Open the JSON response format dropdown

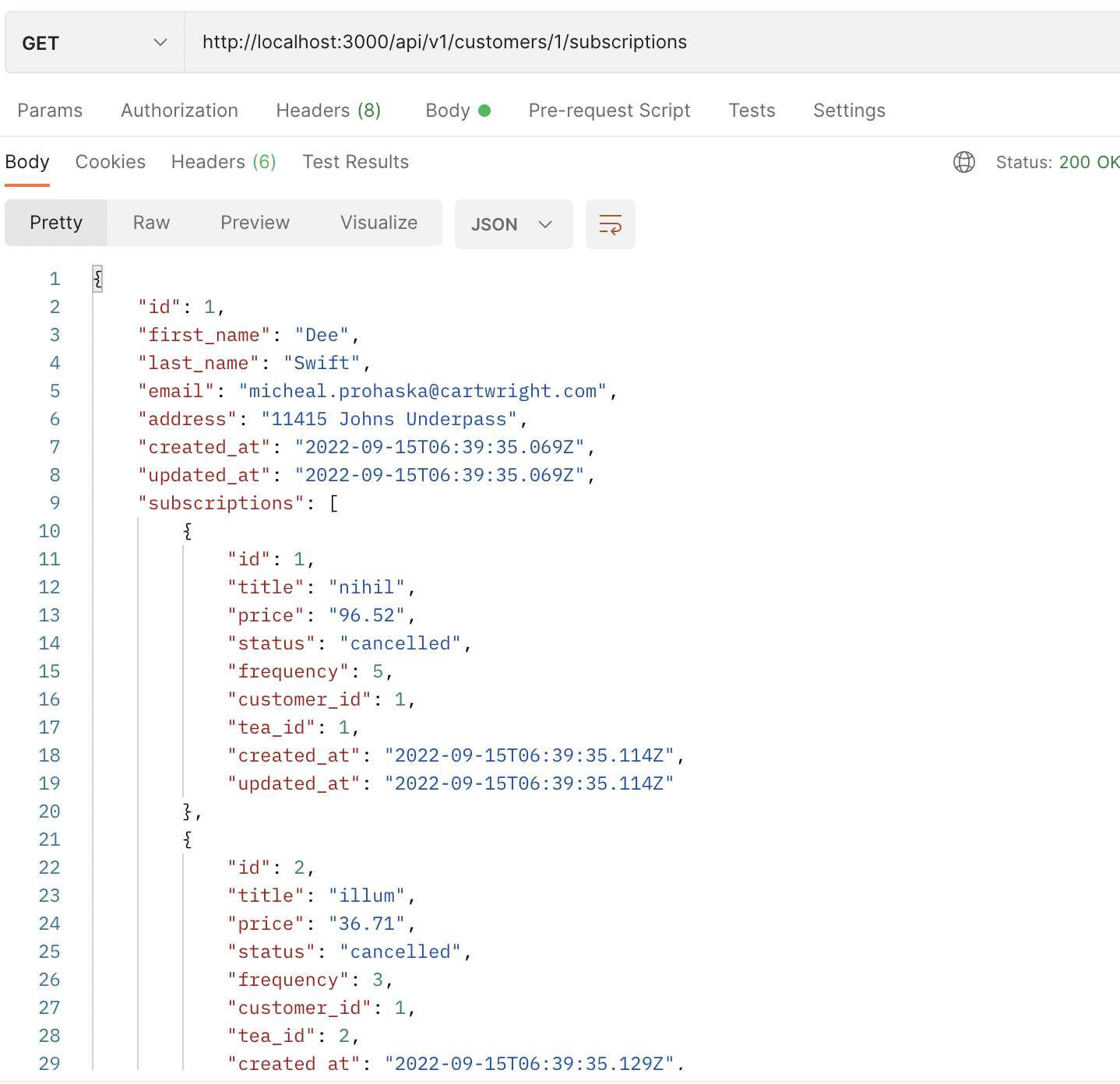pyautogui.click(x=512, y=224)
